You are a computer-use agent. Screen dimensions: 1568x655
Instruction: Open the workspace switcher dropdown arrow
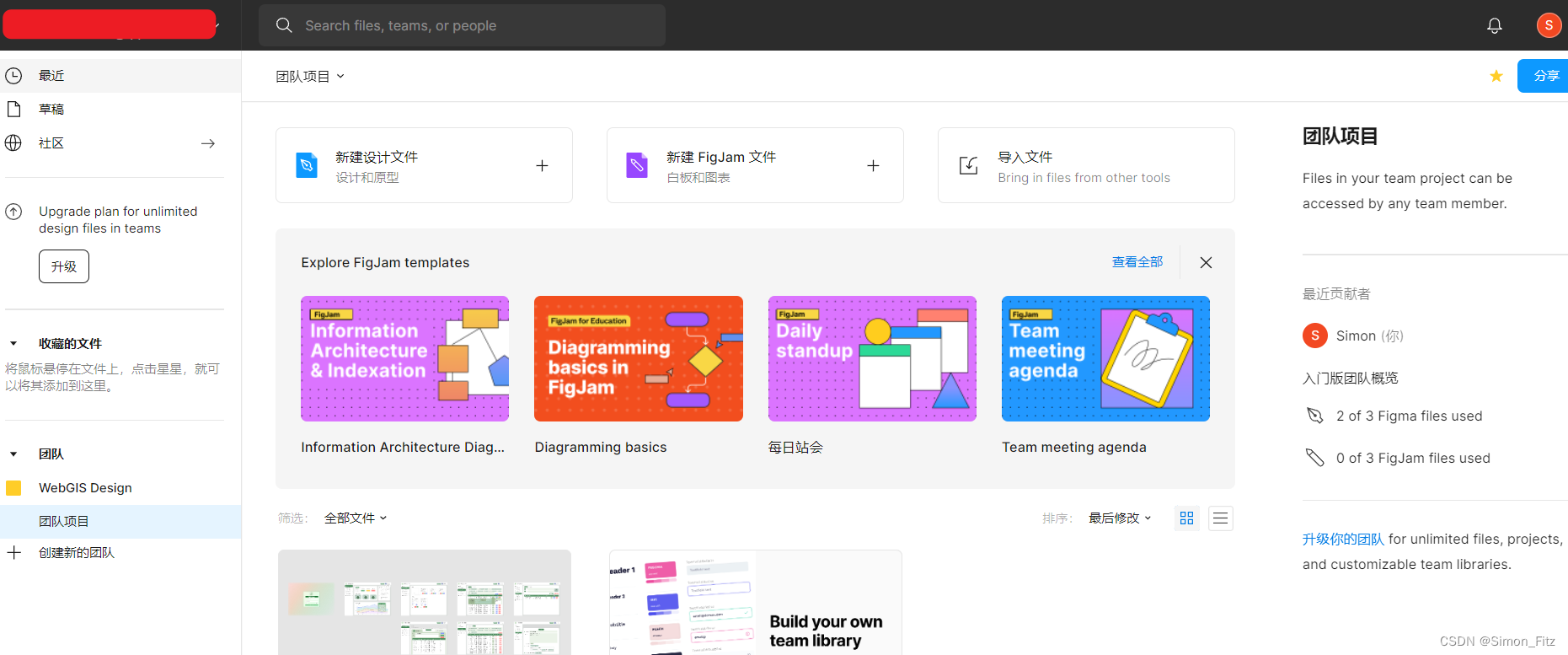[x=217, y=26]
